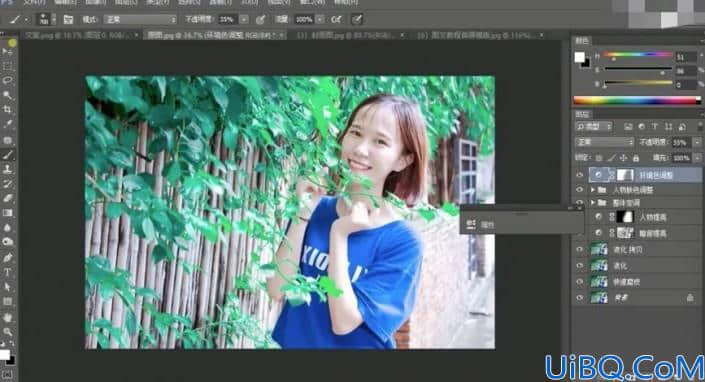Close the active document tab
The height and width of the screenshot is (382, 705).
tap(282, 35)
